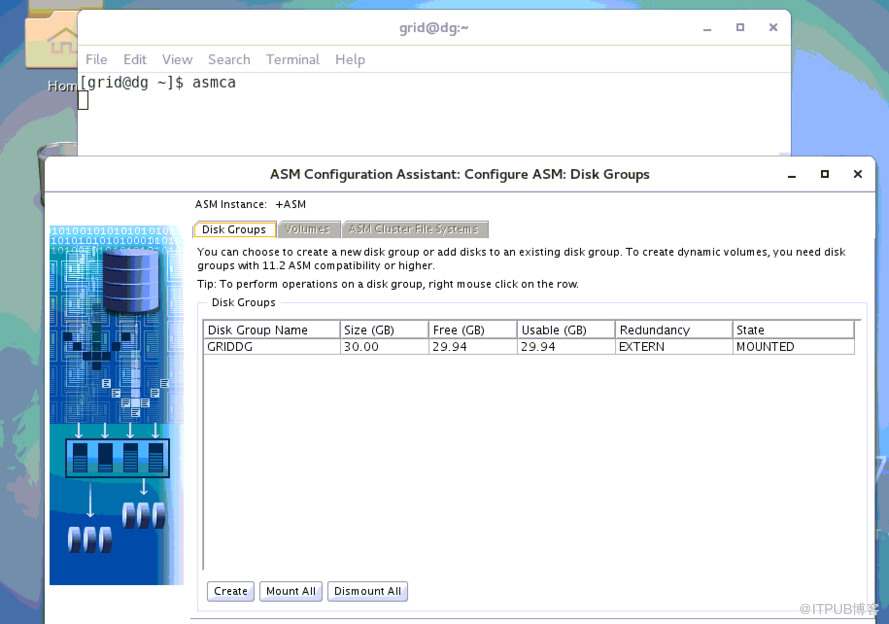Minimize the grid@dg terminal window
The width and height of the screenshot is (889, 624).
coord(707,28)
